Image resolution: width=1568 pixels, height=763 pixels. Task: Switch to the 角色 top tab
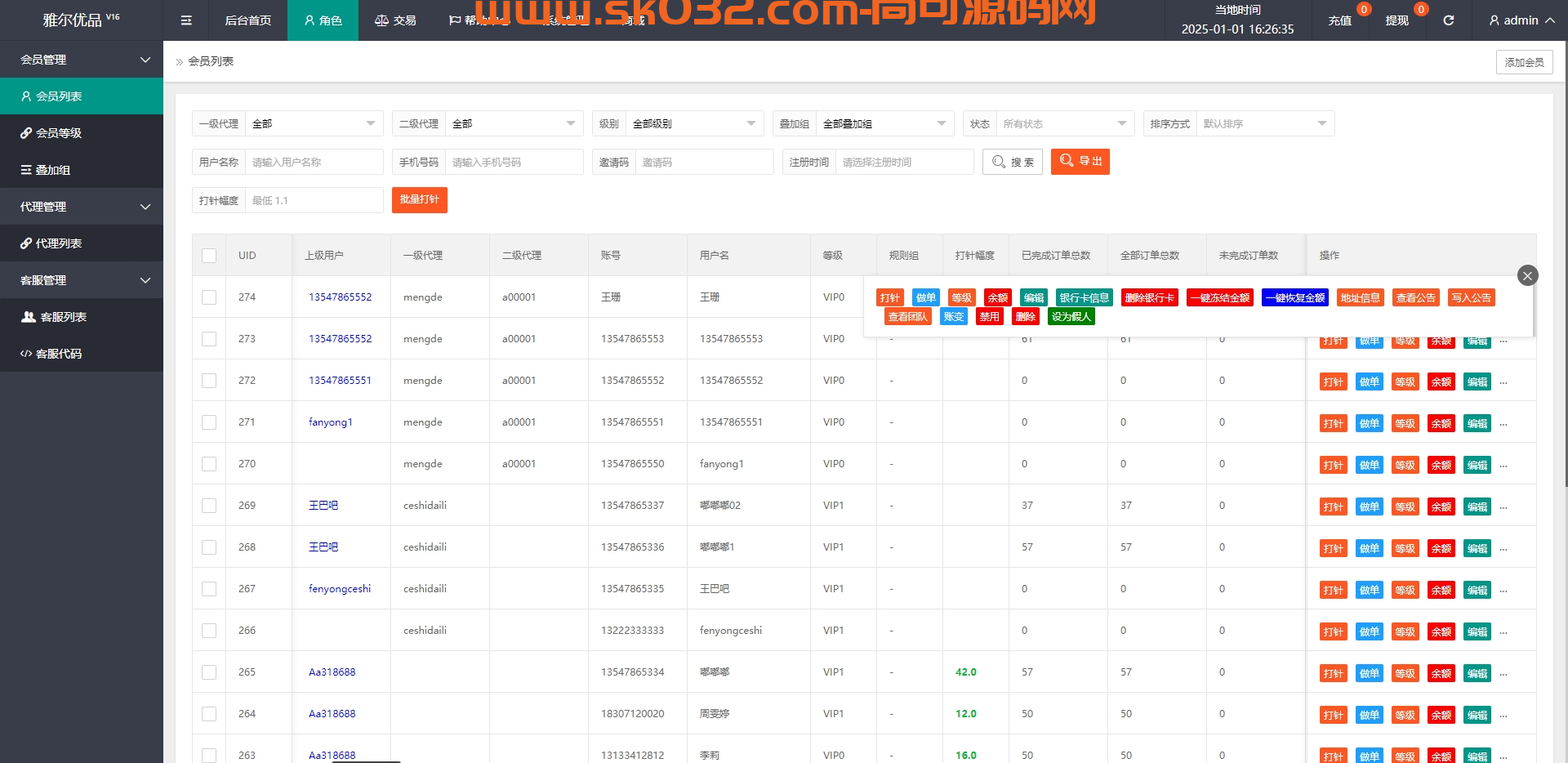click(x=323, y=20)
